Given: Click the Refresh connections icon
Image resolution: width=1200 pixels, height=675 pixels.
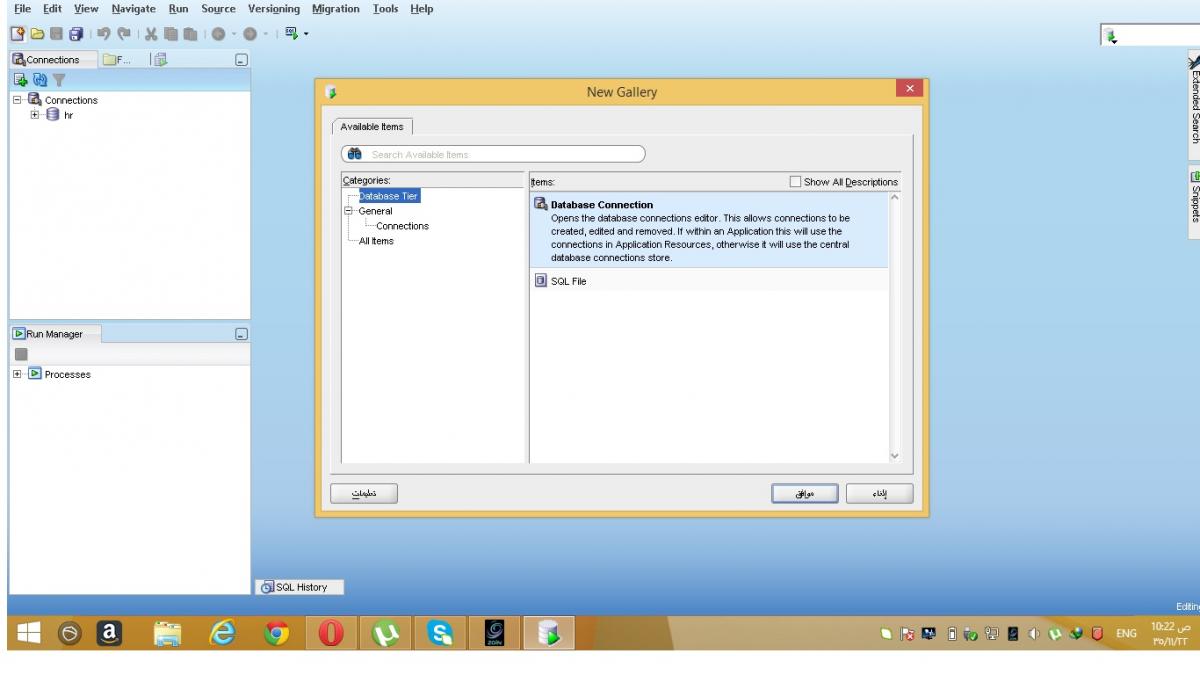Looking at the screenshot, I should coord(39,79).
